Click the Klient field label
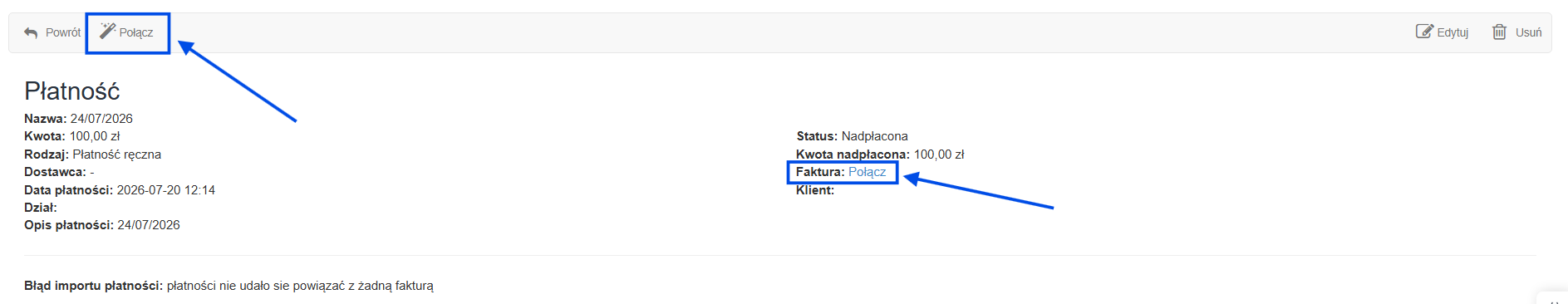This screenshot has height=304, width=1568. click(815, 190)
